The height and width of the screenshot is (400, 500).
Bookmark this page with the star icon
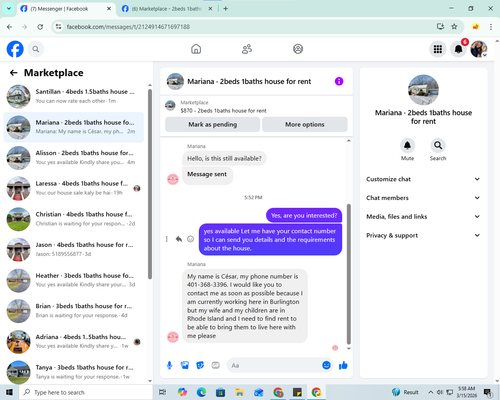coord(454,27)
